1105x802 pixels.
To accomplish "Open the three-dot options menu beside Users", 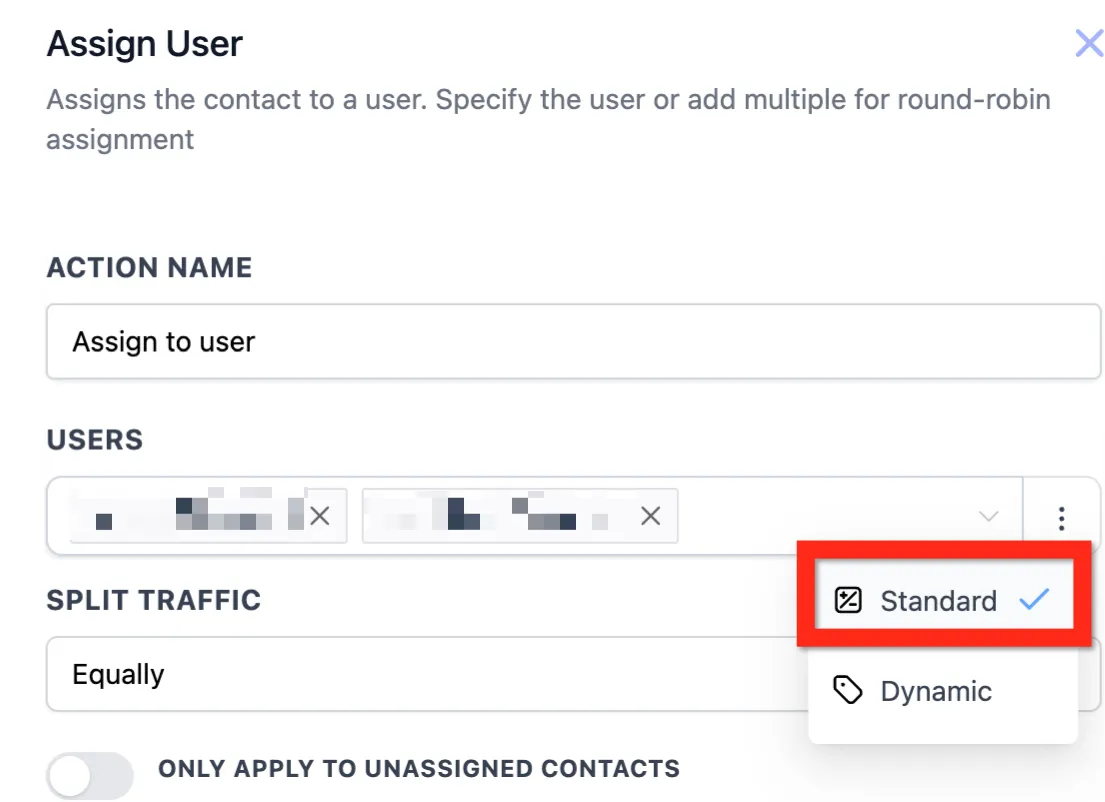I will [1061, 518].
